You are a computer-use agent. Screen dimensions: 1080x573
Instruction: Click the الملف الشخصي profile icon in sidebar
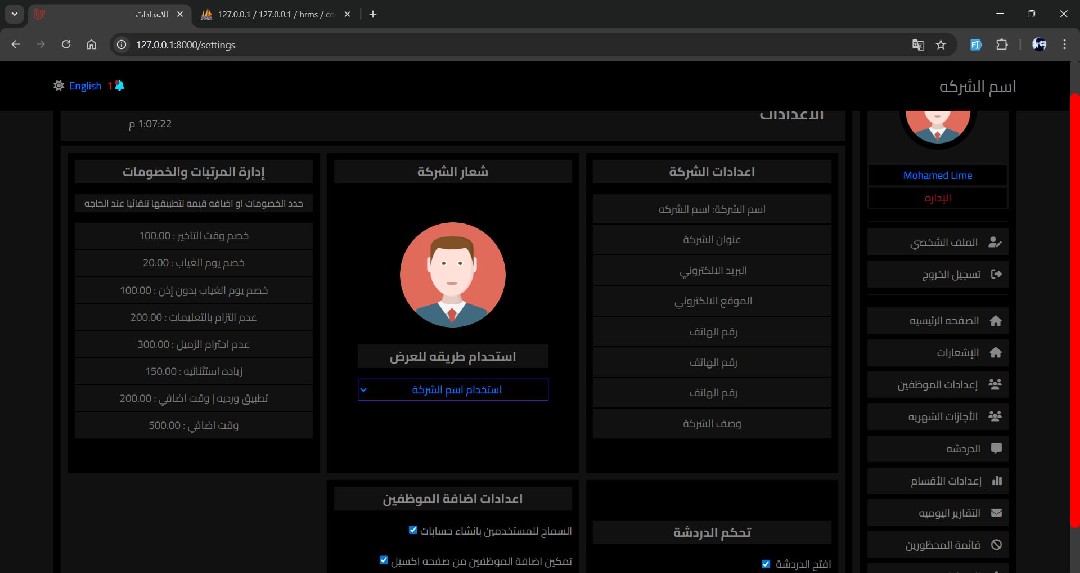pyautogui.click(x=995, y=242)
